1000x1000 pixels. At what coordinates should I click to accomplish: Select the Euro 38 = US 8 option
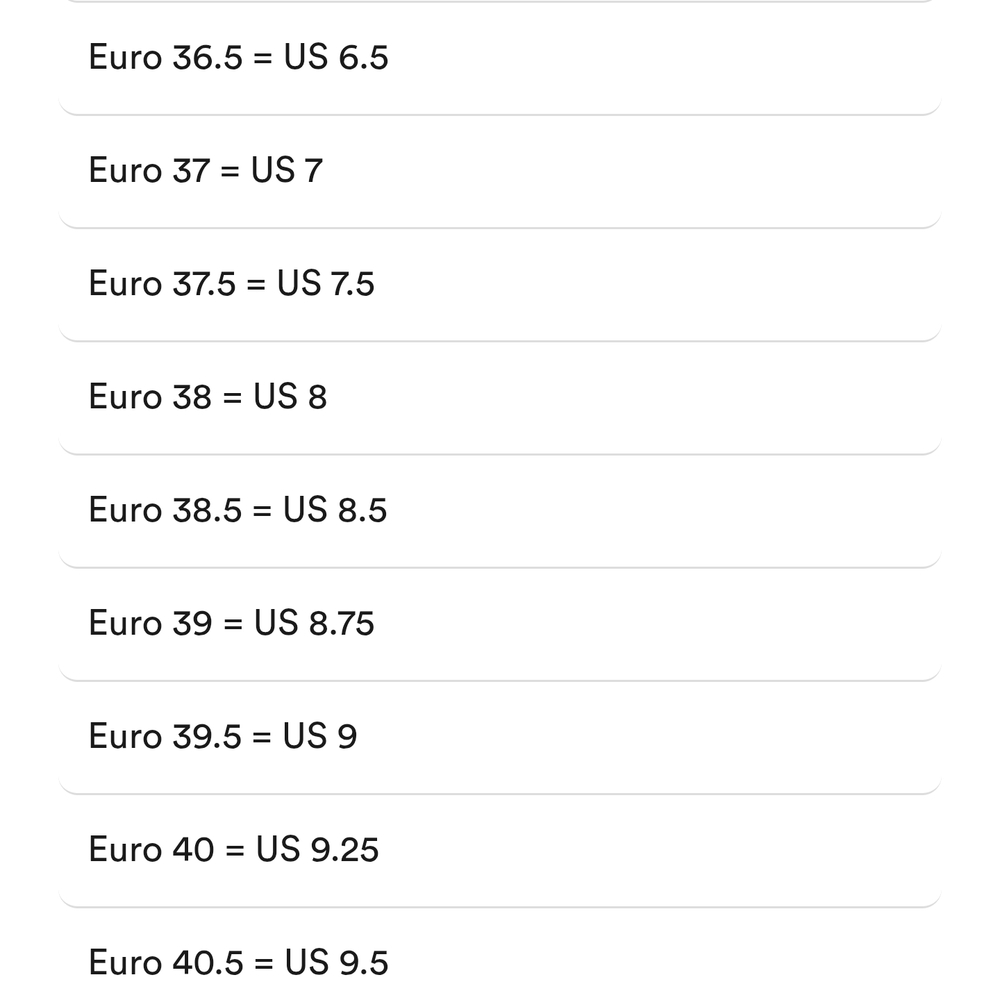click(500, 397)
